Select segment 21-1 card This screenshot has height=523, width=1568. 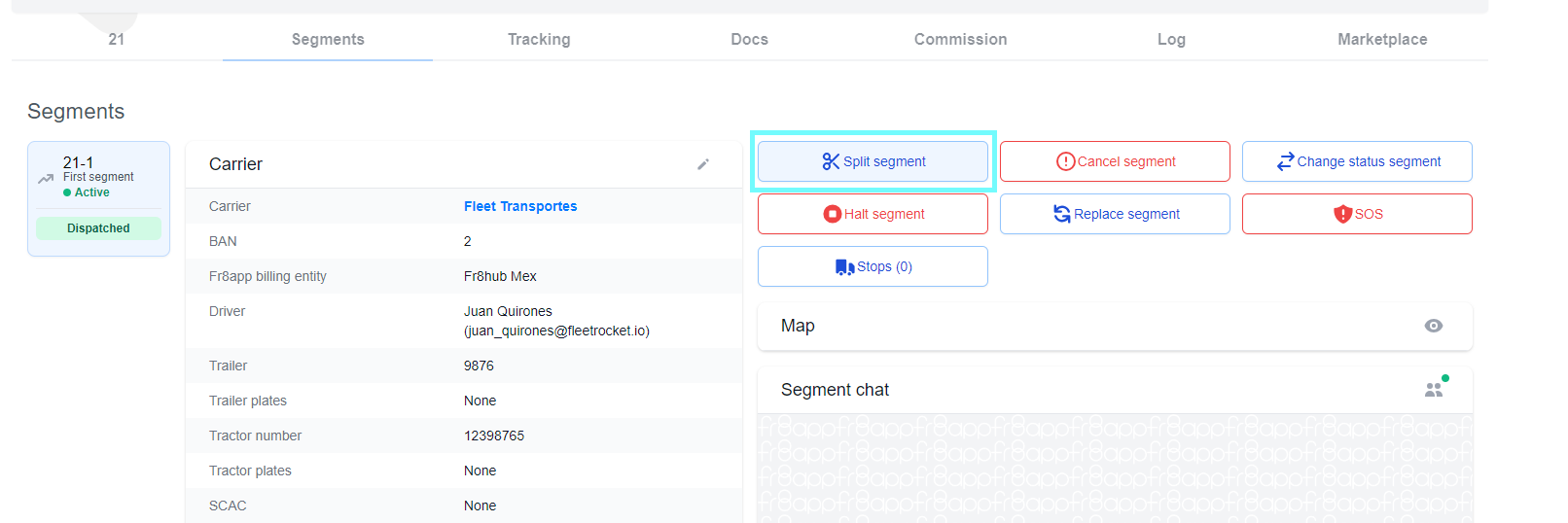98,198
